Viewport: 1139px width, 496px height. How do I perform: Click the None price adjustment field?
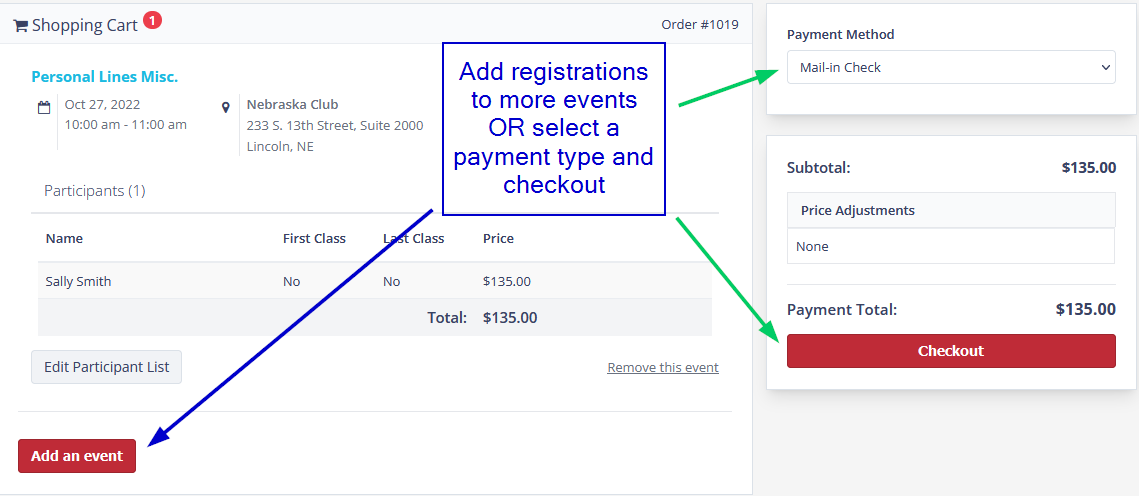[x=951, y=246]
